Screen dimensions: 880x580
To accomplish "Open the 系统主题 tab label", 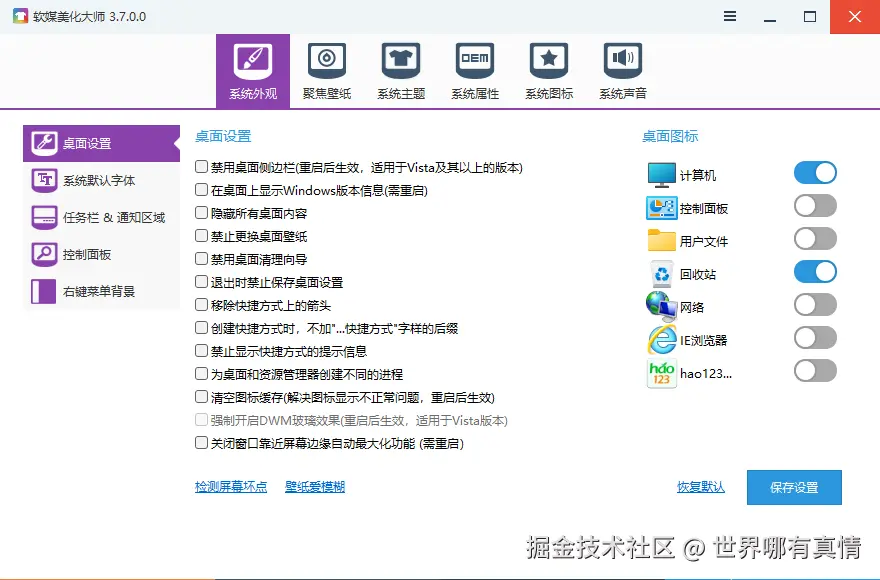I will [401, 94].
